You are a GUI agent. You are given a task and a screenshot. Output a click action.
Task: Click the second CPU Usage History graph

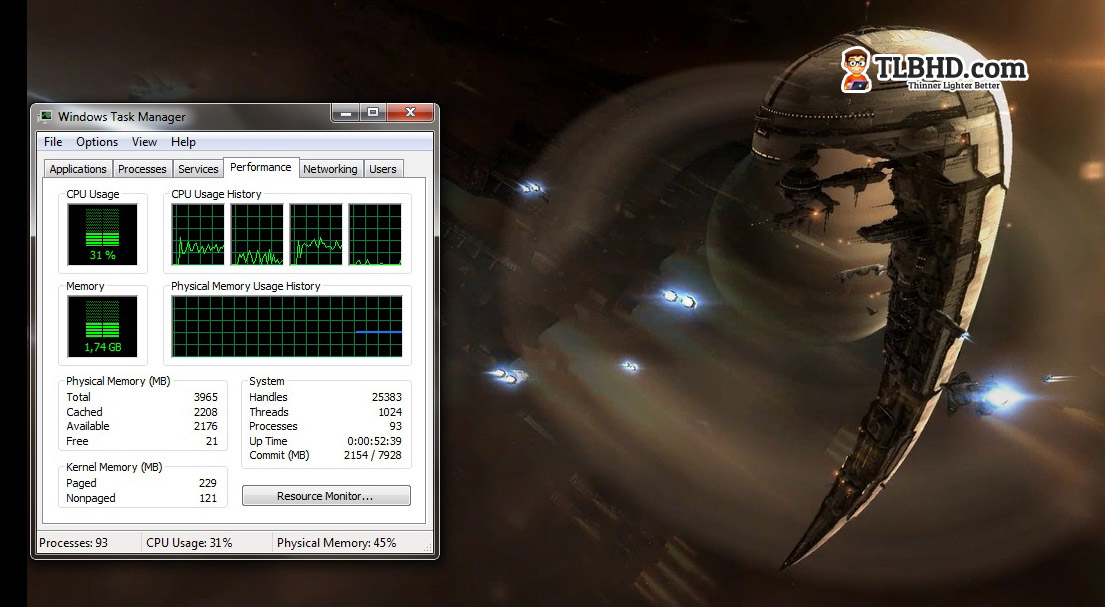click(257, 235)
